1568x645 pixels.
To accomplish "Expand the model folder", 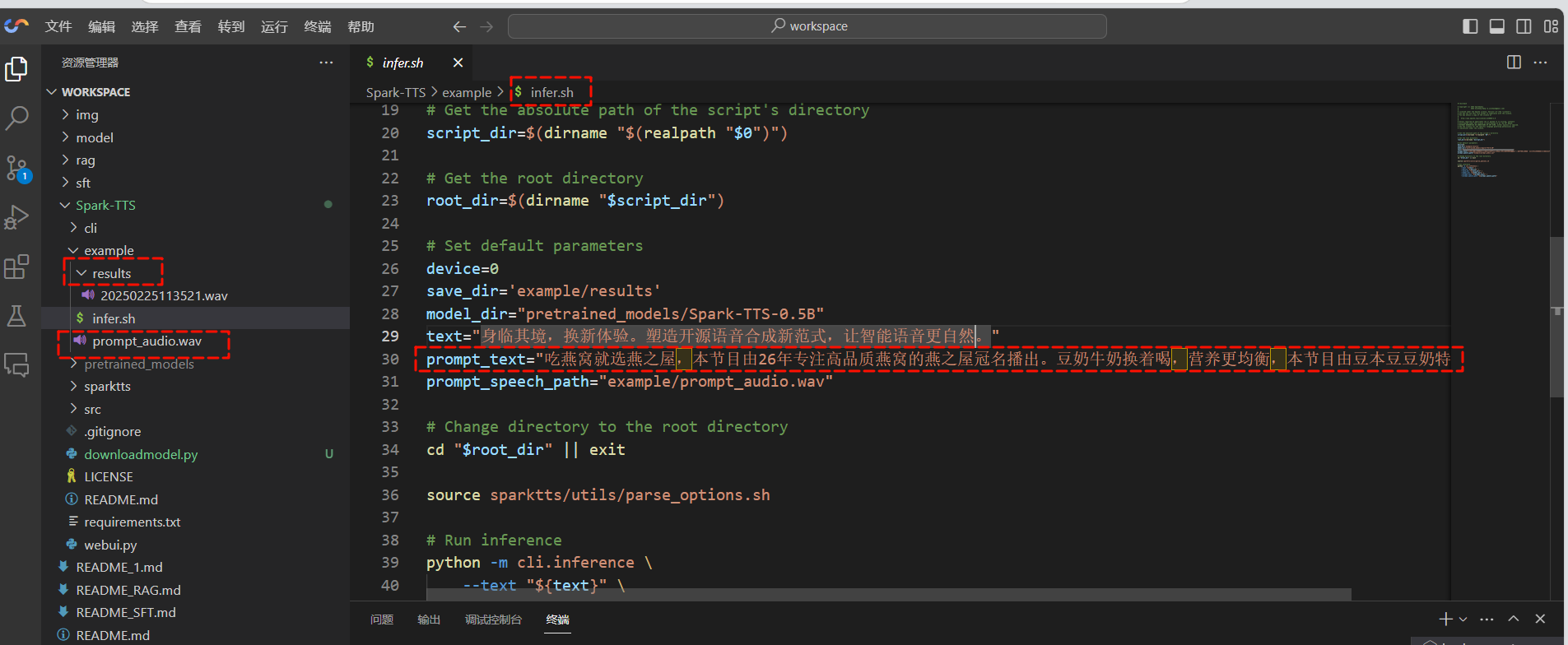I will tap(196, 137).
